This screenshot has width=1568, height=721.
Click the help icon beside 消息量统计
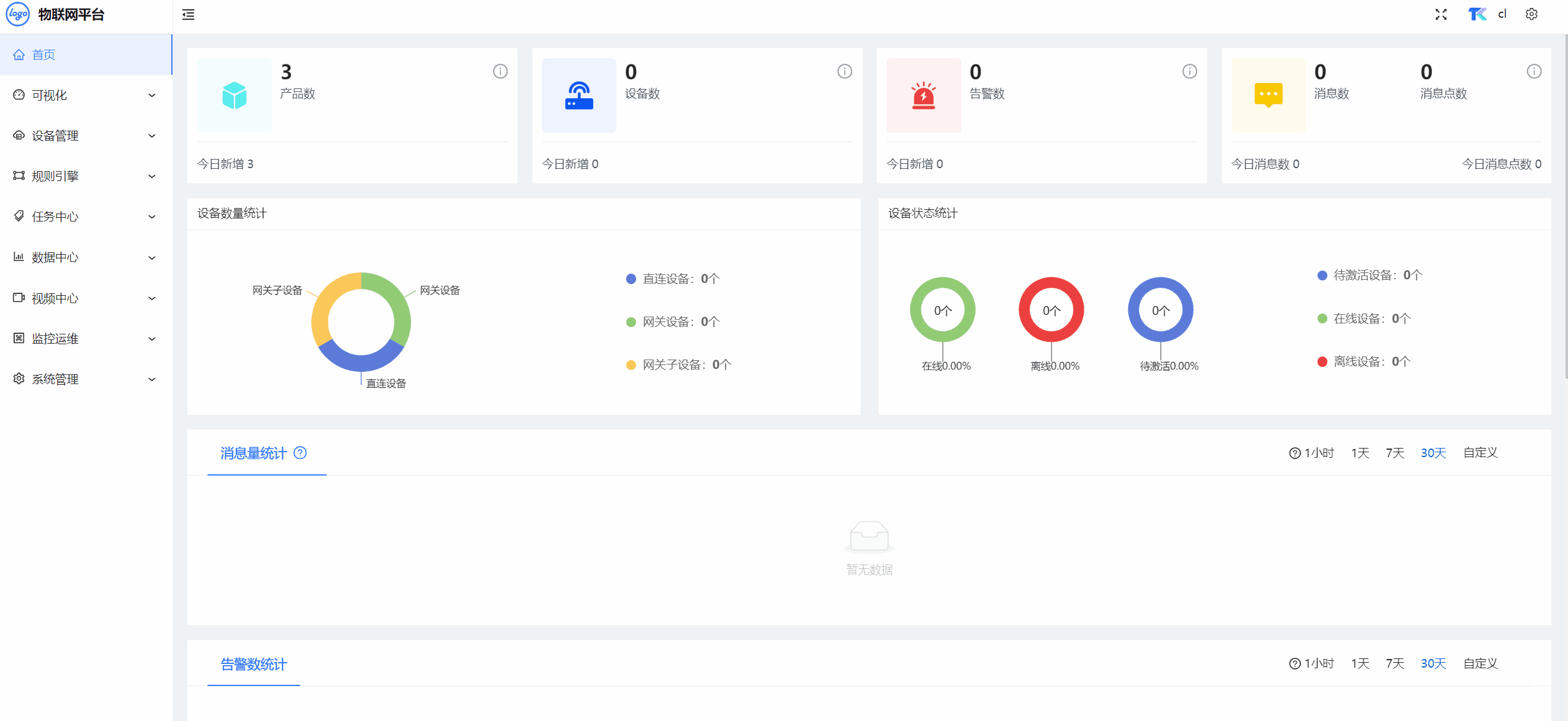[300, 453]
